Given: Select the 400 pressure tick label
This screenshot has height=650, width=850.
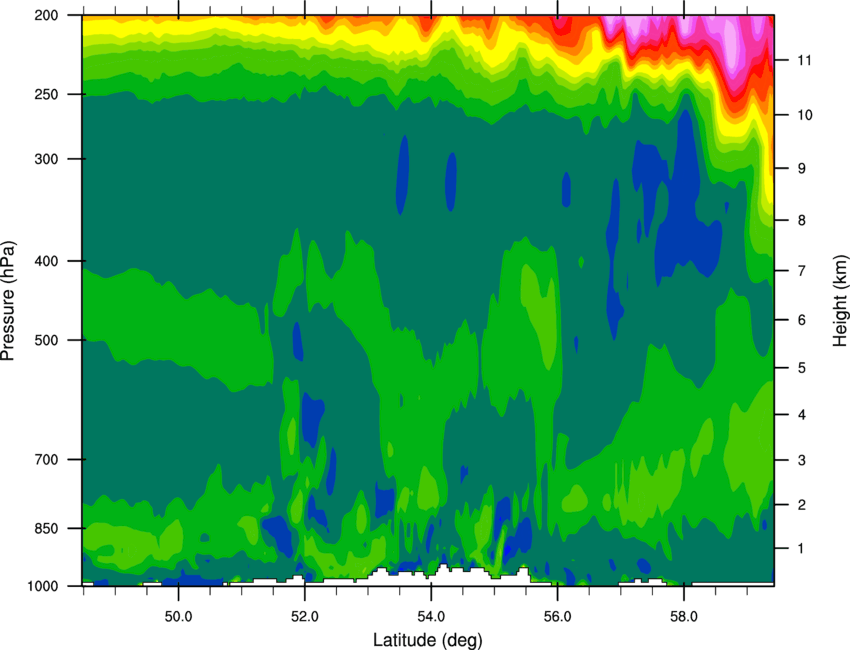Looking at the screenshot, I should click(x=46, y=261).
